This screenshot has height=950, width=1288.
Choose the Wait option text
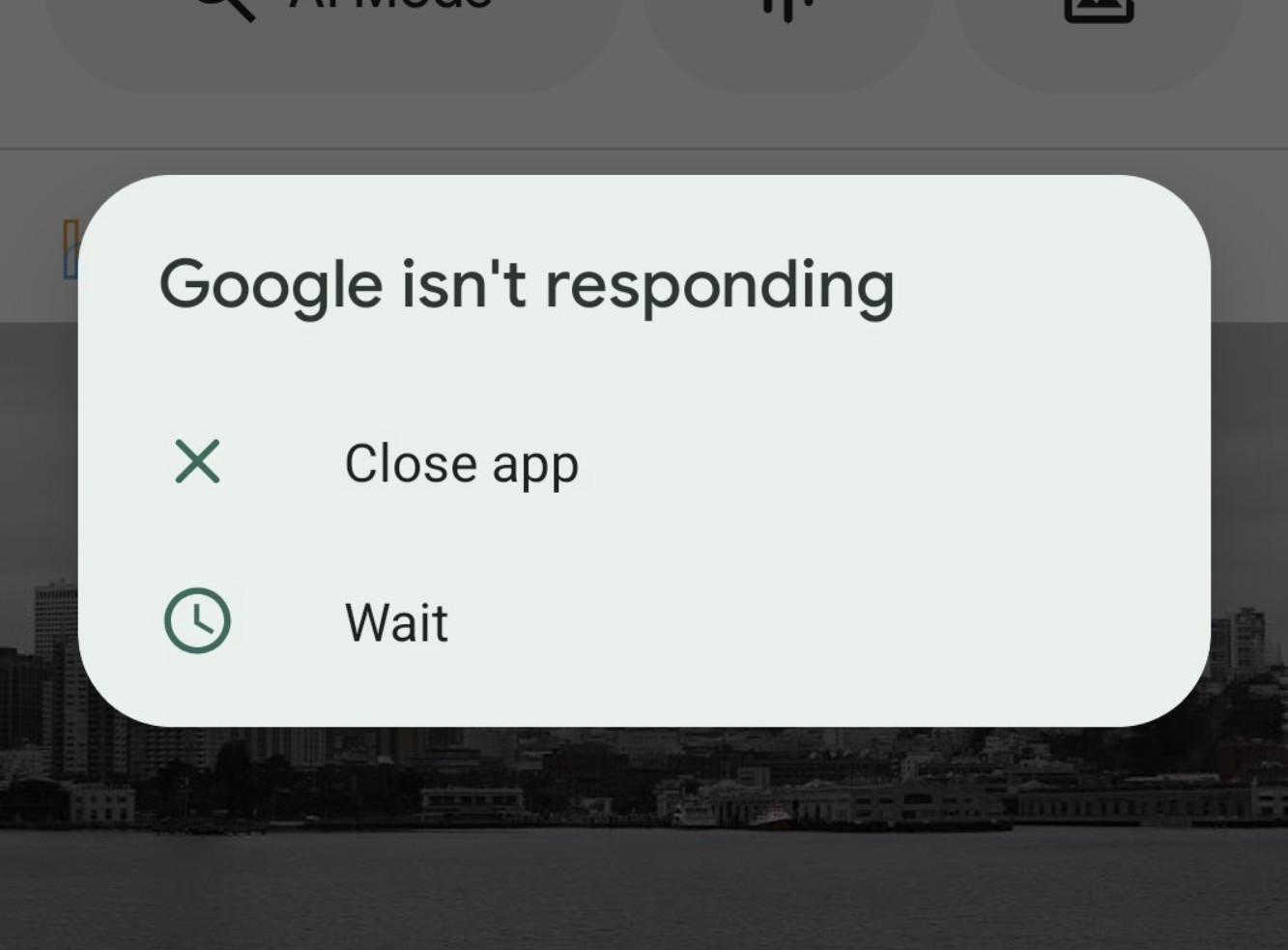pyautogui.click(x=396, y=622)
